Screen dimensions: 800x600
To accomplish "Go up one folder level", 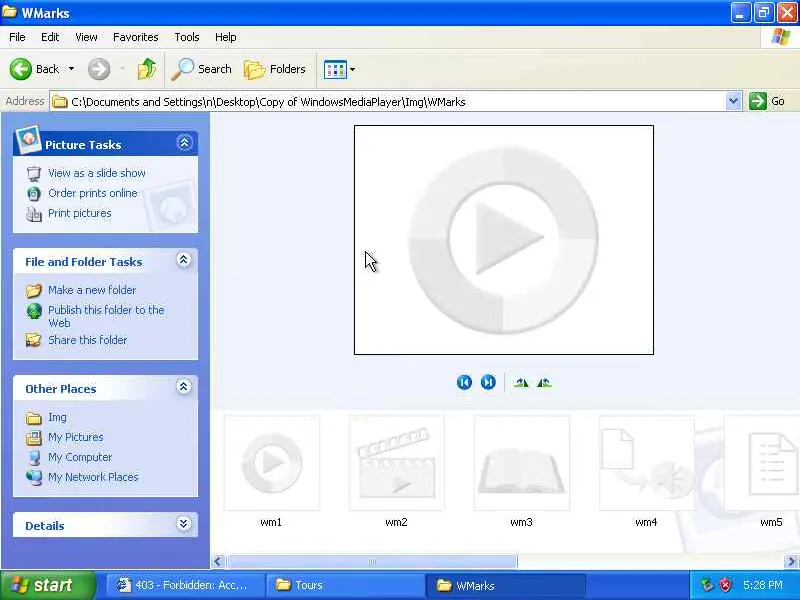I will (147, 69).
